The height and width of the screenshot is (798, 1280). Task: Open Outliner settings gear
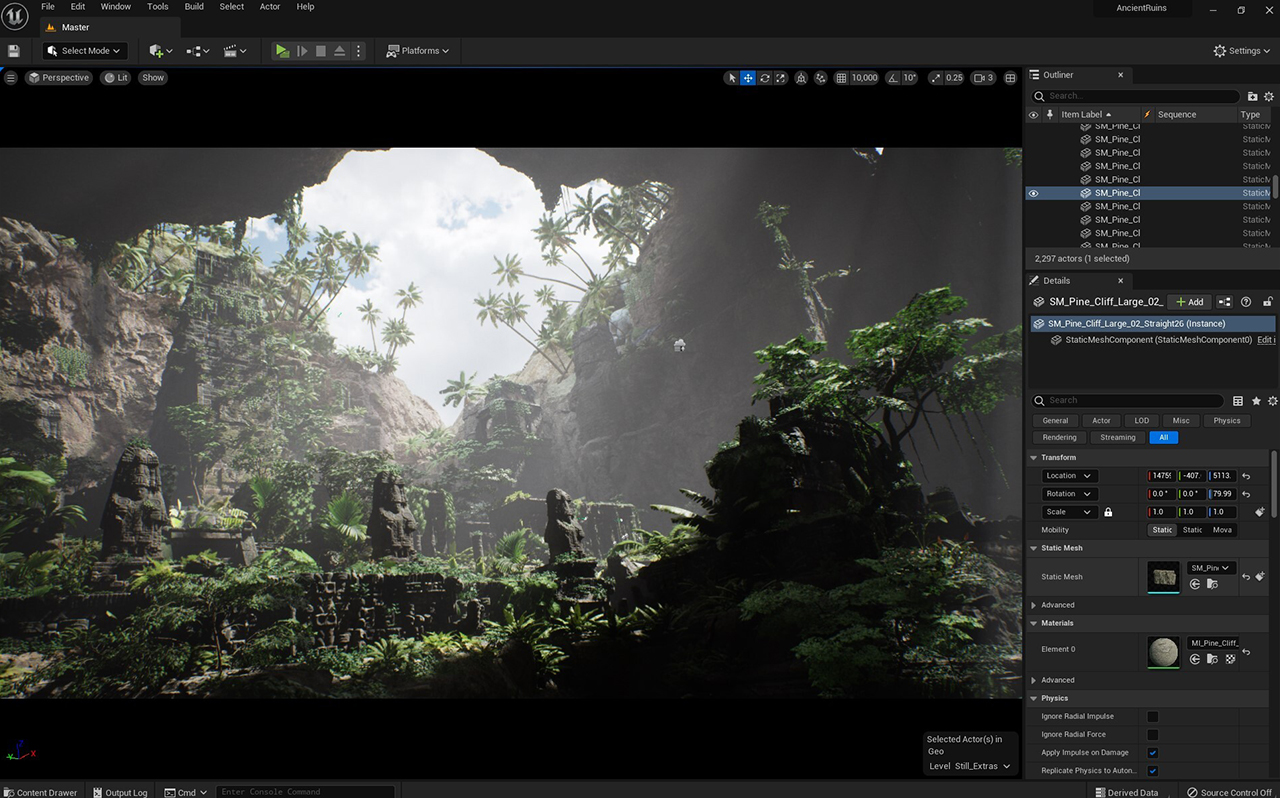(1271, 96)
